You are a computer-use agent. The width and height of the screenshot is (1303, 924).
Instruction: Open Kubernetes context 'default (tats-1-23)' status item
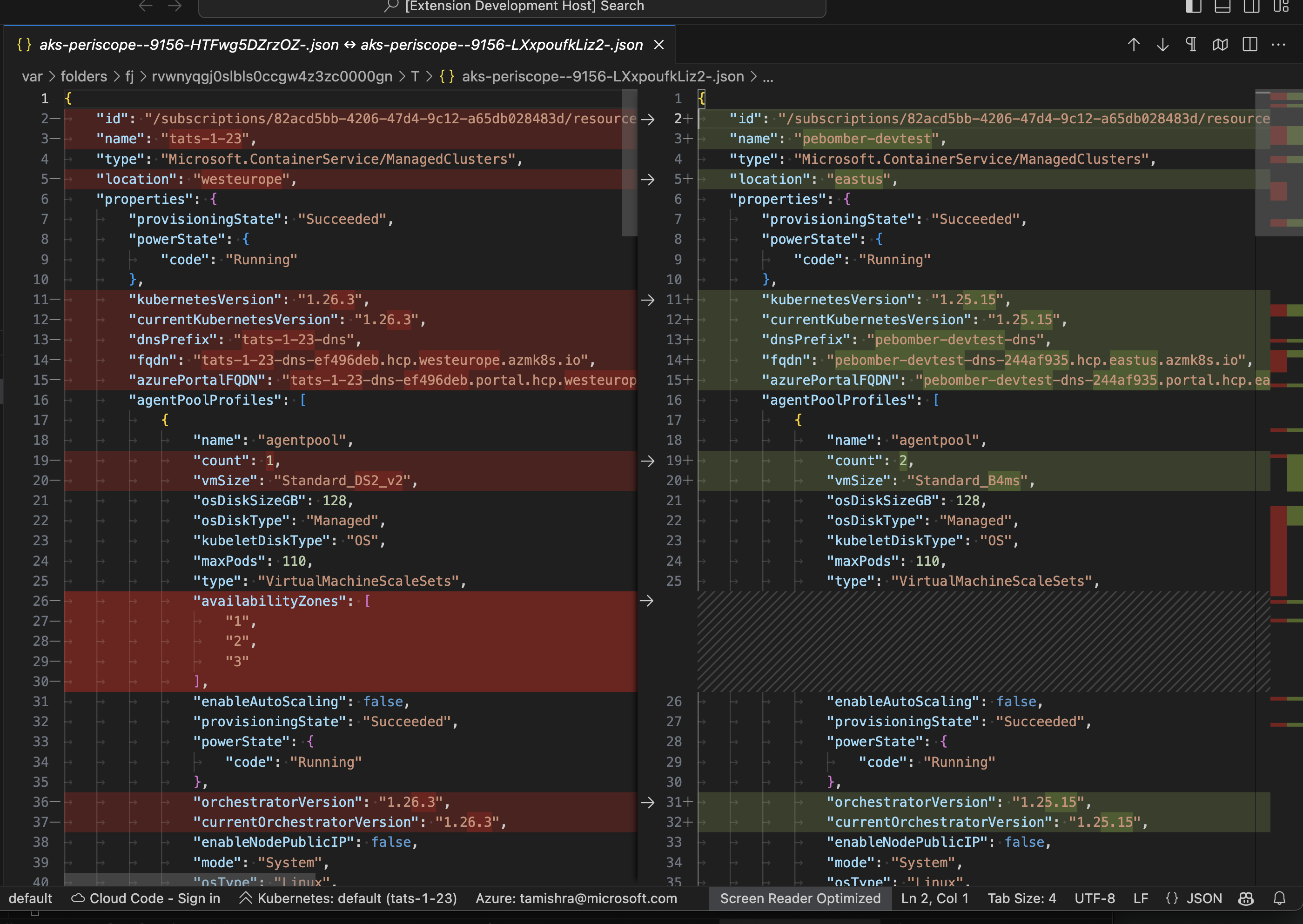point(348,898)
